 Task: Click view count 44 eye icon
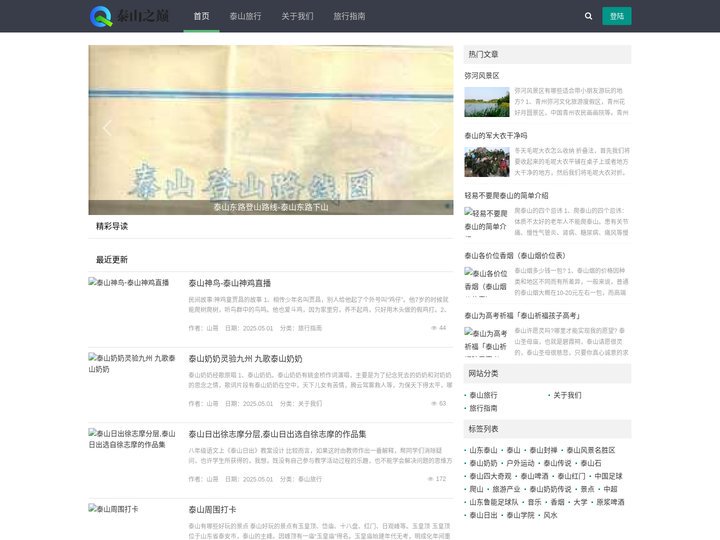coord(433,328)
